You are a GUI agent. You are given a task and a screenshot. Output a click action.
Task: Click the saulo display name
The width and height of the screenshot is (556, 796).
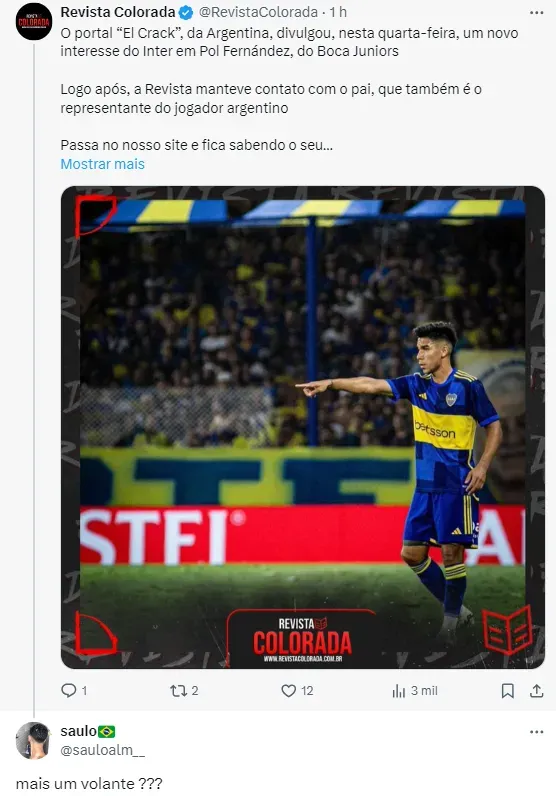tap(78, 731)
